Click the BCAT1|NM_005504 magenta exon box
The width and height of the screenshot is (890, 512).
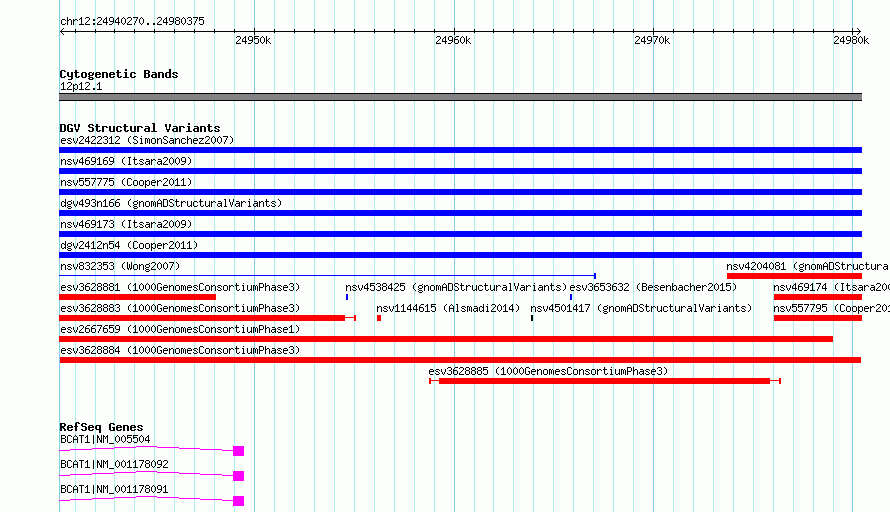coord(238,451)
